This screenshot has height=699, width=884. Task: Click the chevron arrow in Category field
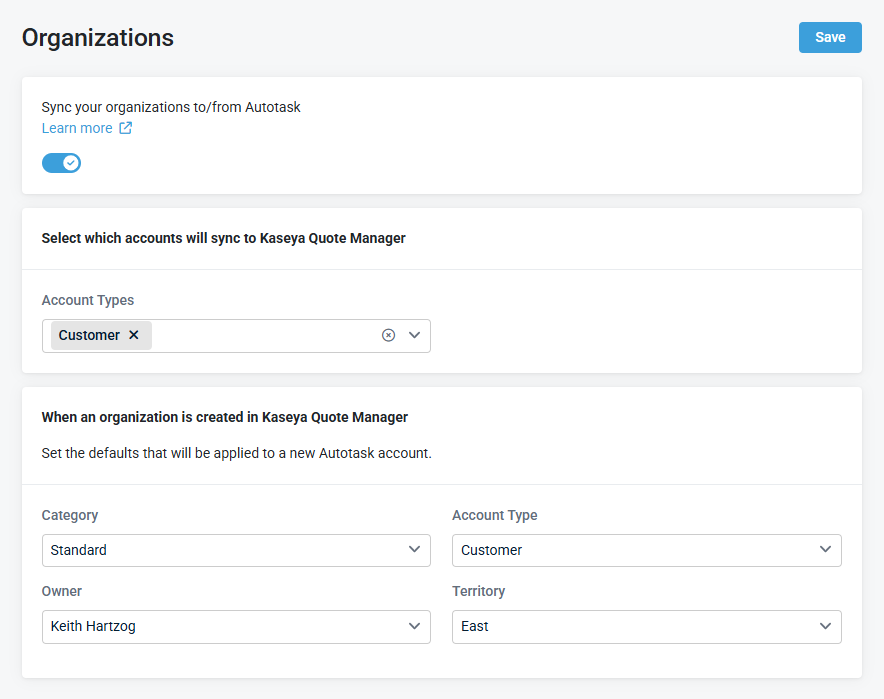[x=415, y=550]
